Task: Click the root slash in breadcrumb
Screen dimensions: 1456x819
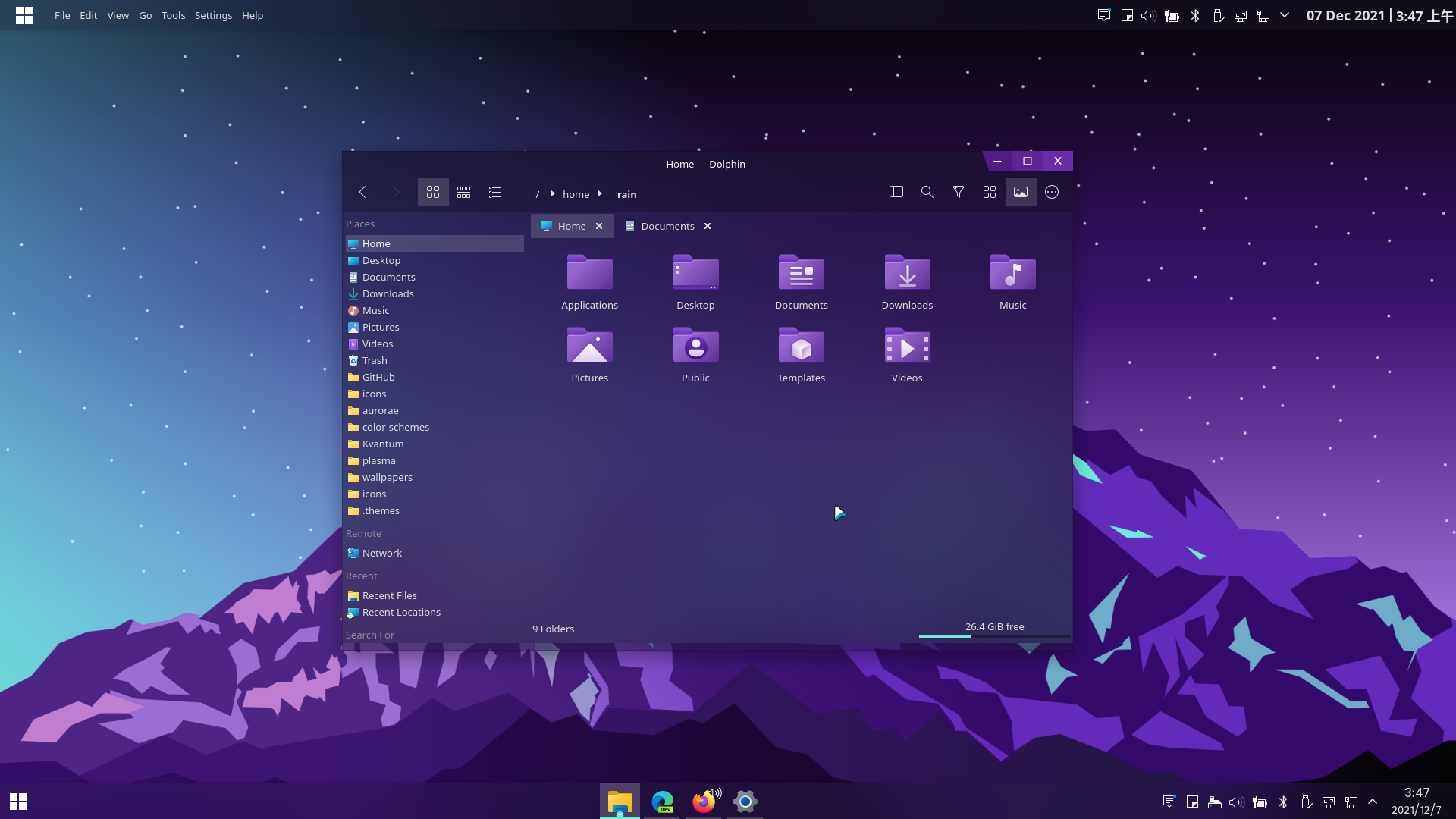Action: point(538,194)
